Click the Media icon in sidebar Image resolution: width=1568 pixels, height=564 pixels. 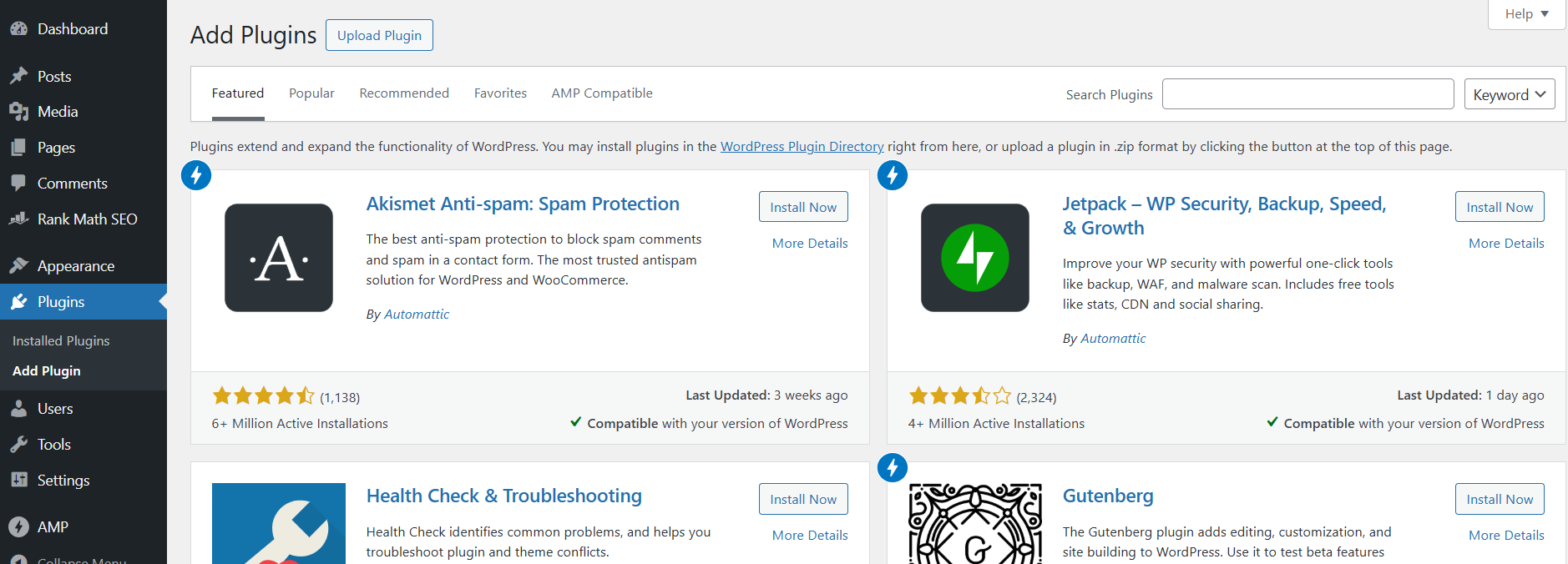[18, 112]
